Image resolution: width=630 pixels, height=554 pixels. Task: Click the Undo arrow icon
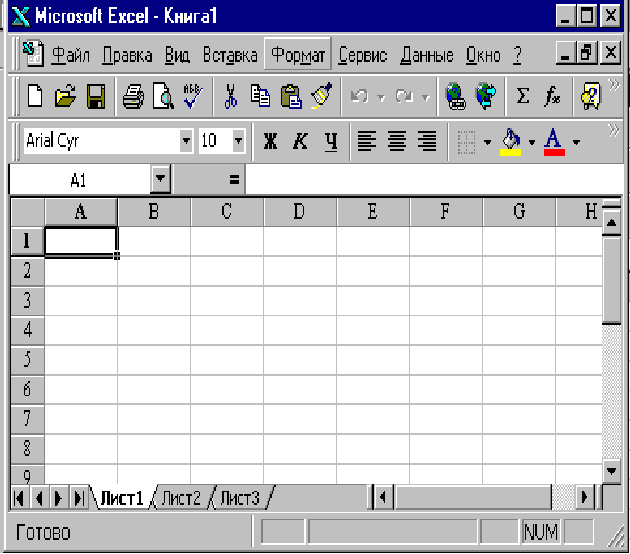click(x=359, y=96)
